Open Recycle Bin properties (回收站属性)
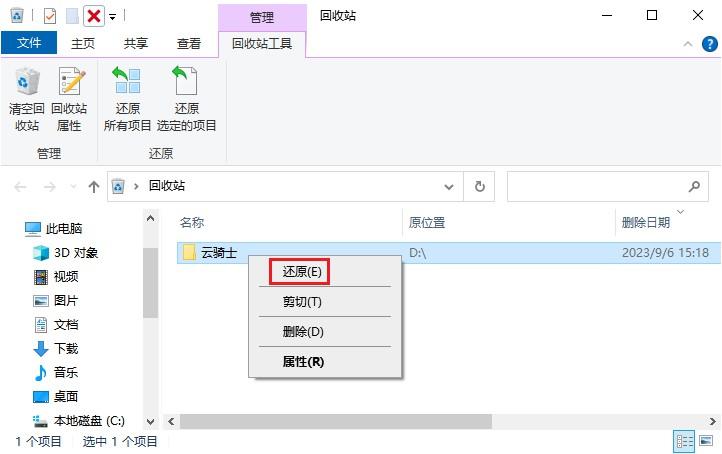The image size is (722, 454). [69, 99]
